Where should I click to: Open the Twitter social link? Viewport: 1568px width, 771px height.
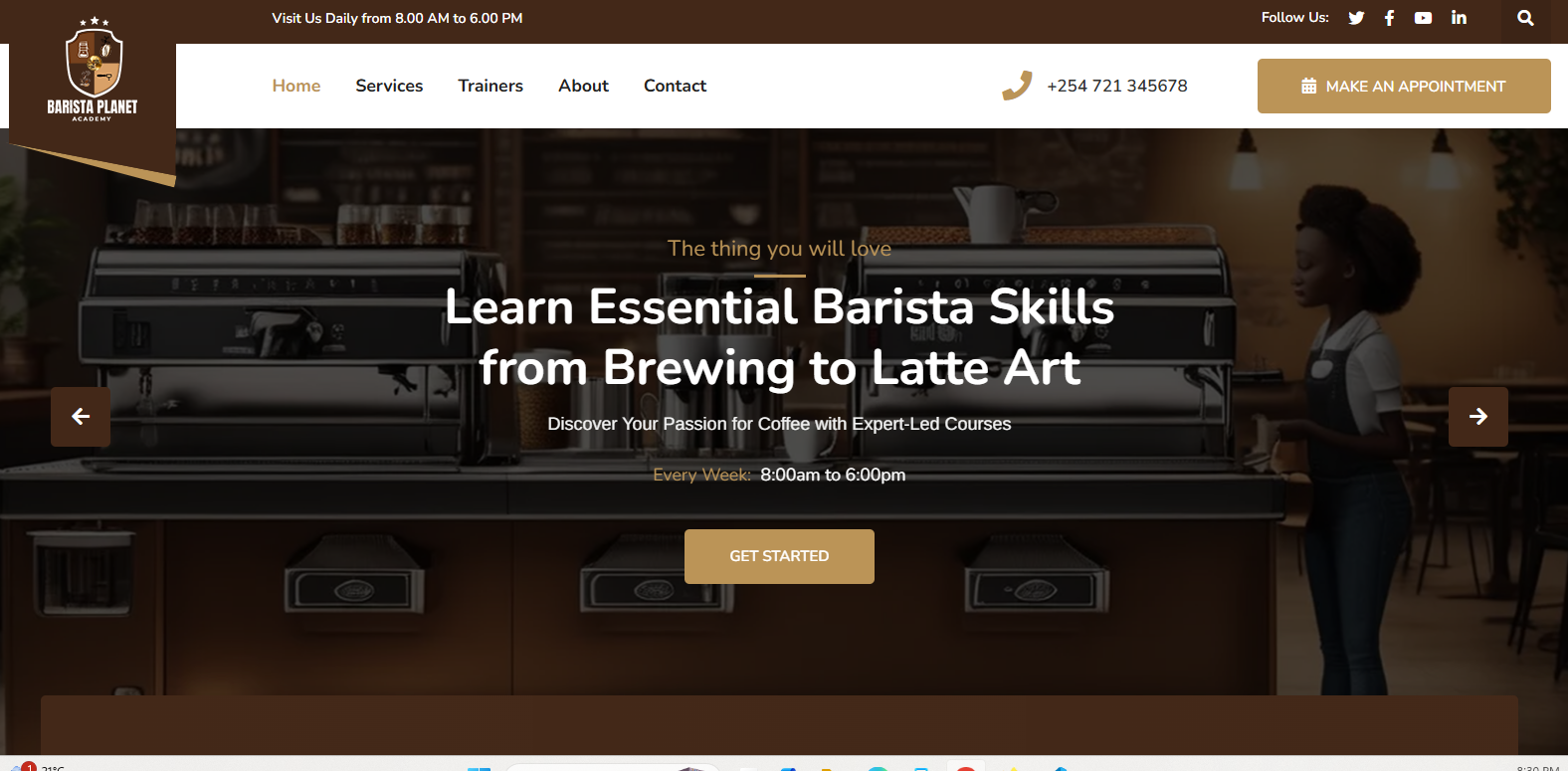1356,18
